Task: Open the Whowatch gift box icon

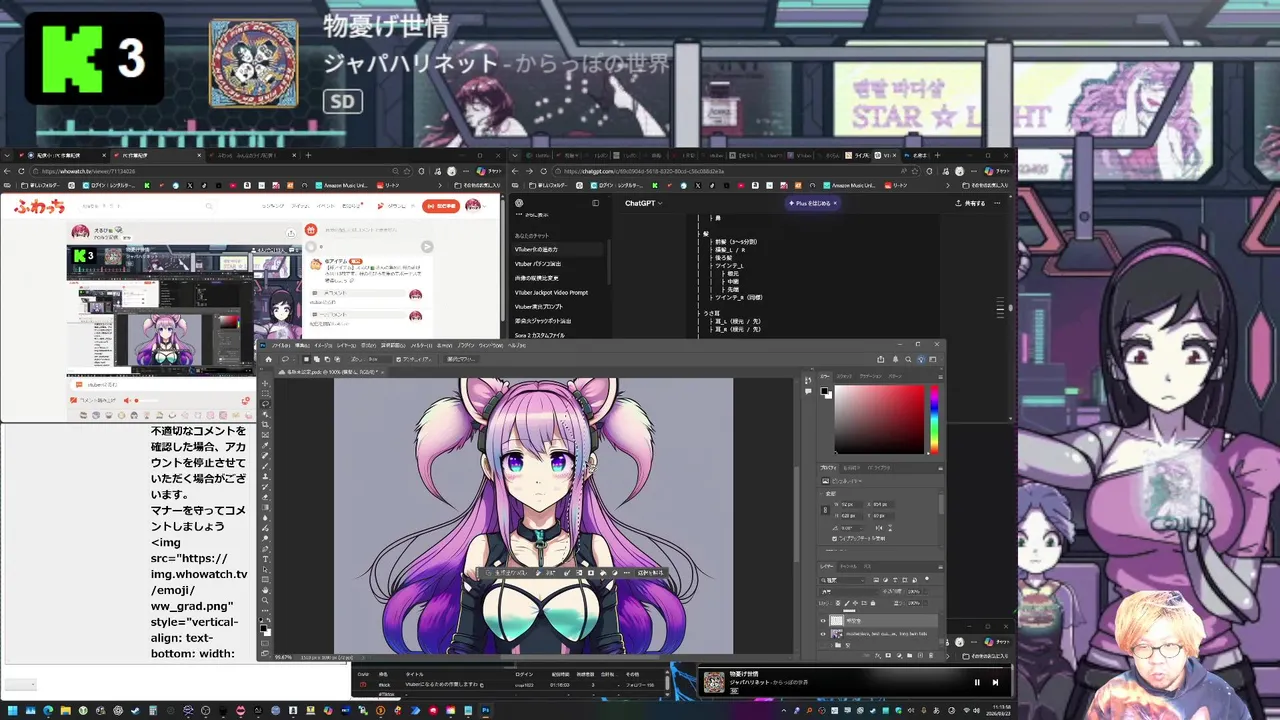Action: (311, 229)
